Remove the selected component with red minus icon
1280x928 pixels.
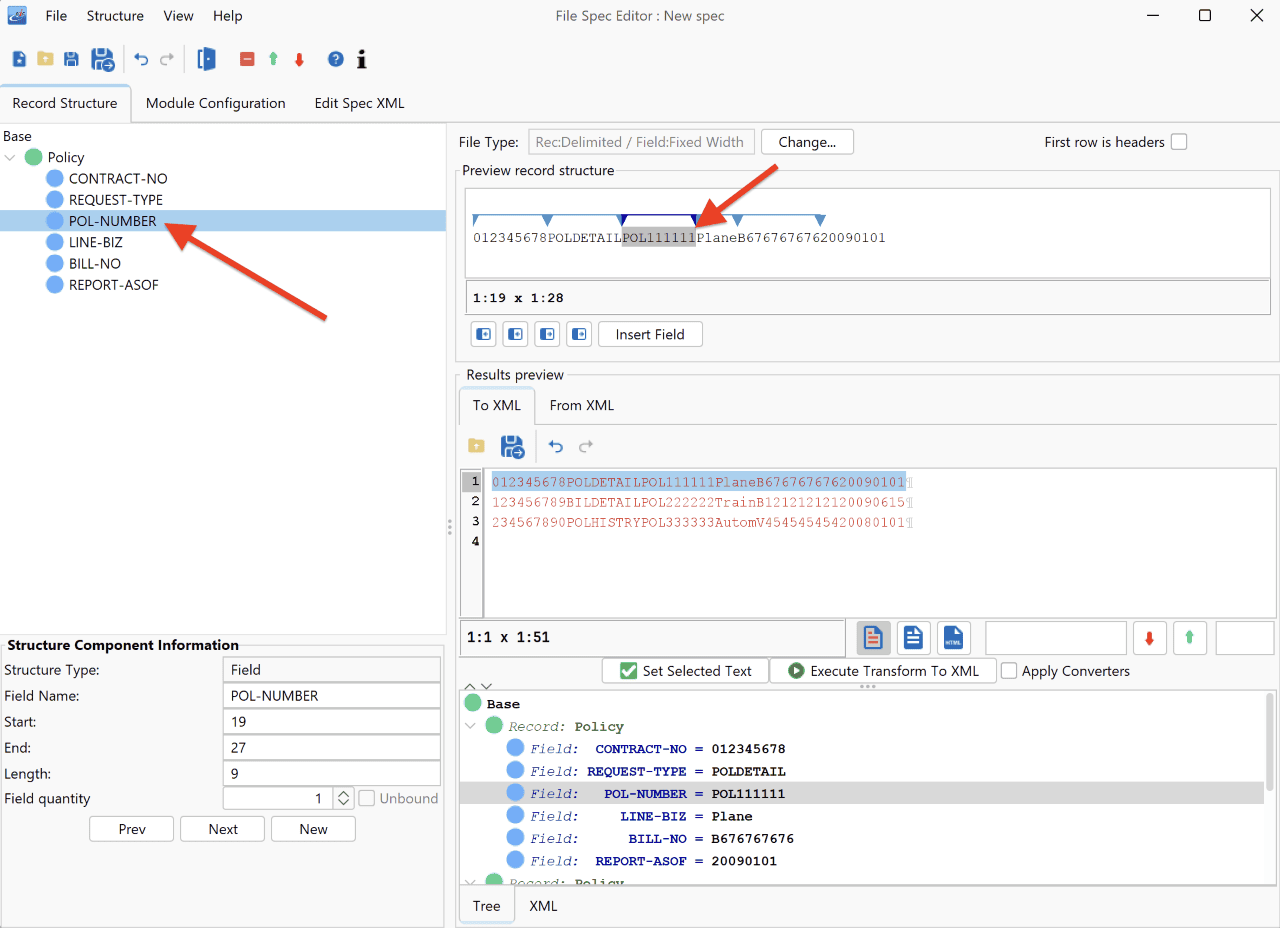pos(247,59)
